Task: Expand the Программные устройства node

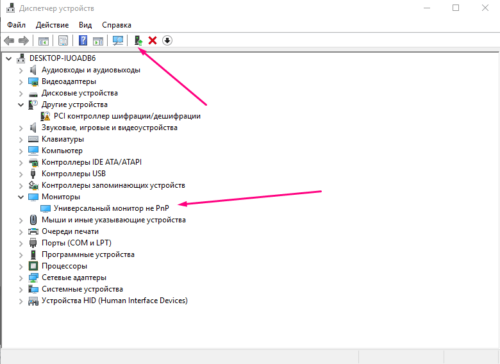Action: 21,255
